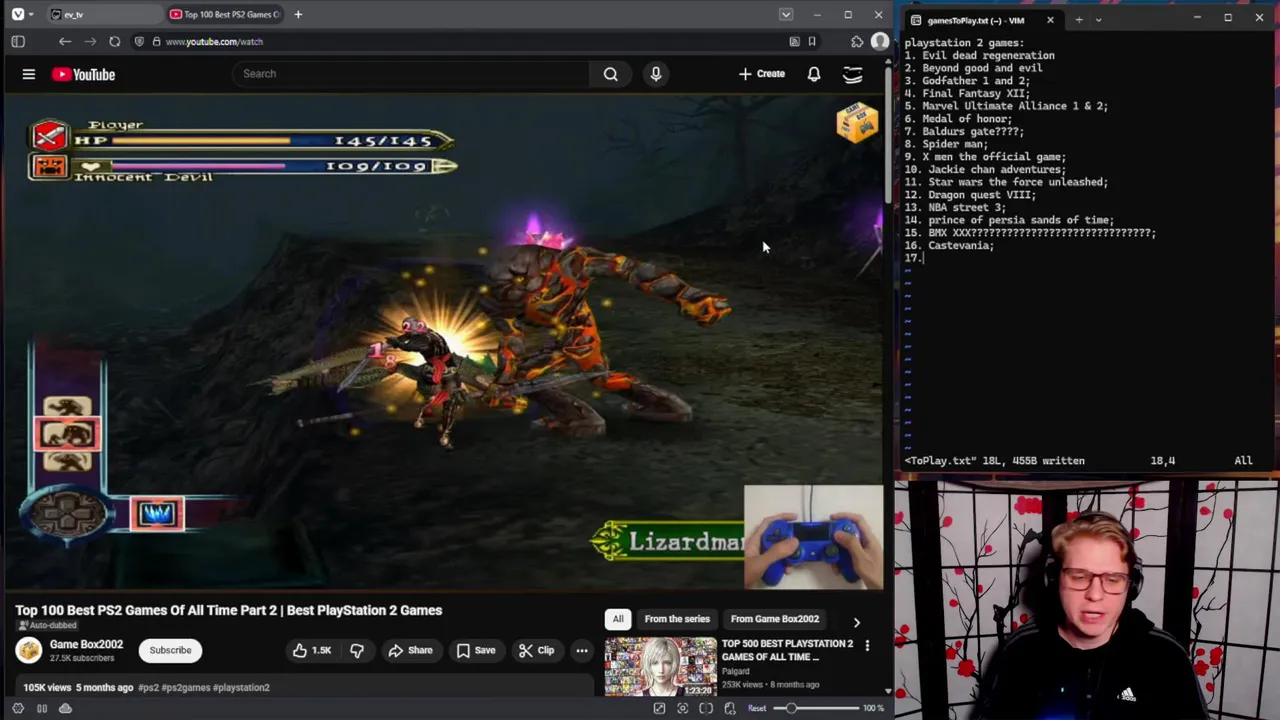Click the site lock icon

click(156, 42)
